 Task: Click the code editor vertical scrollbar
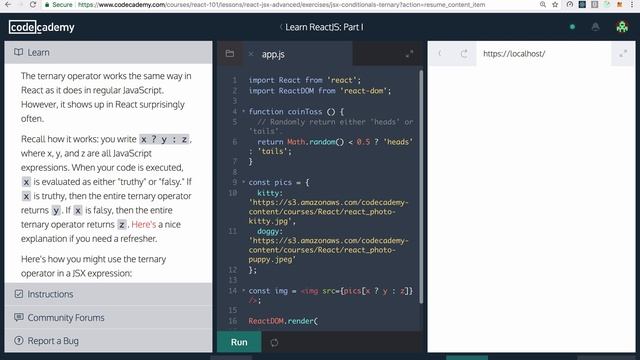[421, 187]
